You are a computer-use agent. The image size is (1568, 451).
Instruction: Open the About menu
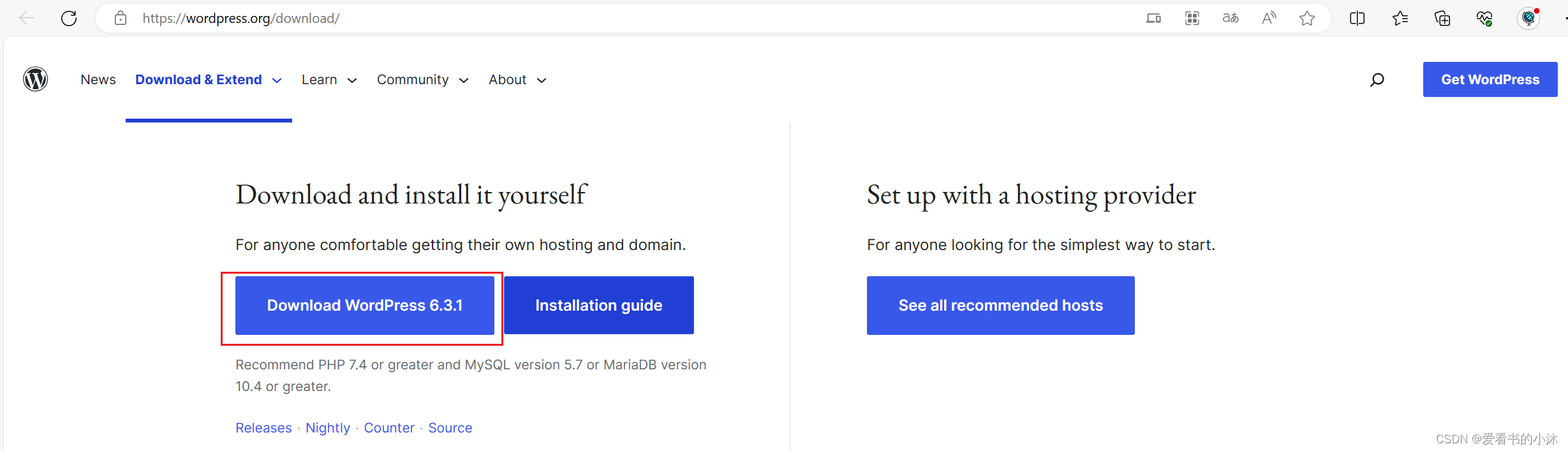click(517, 80)
